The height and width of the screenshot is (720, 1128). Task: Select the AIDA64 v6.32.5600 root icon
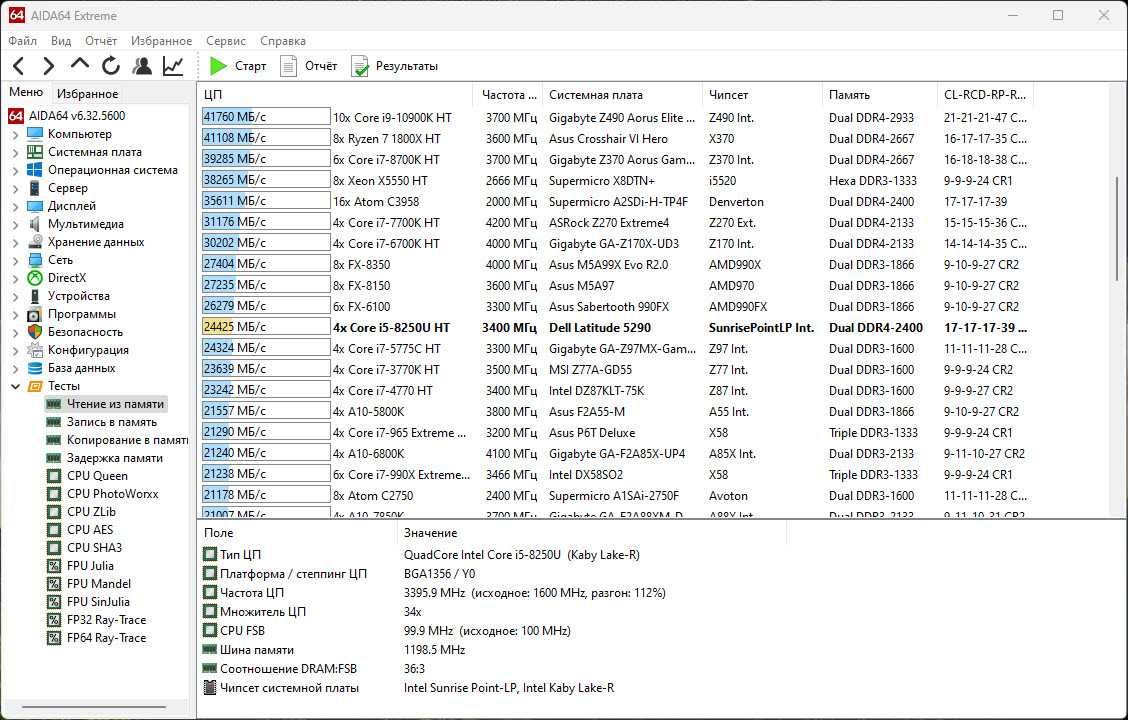point(16,116)
